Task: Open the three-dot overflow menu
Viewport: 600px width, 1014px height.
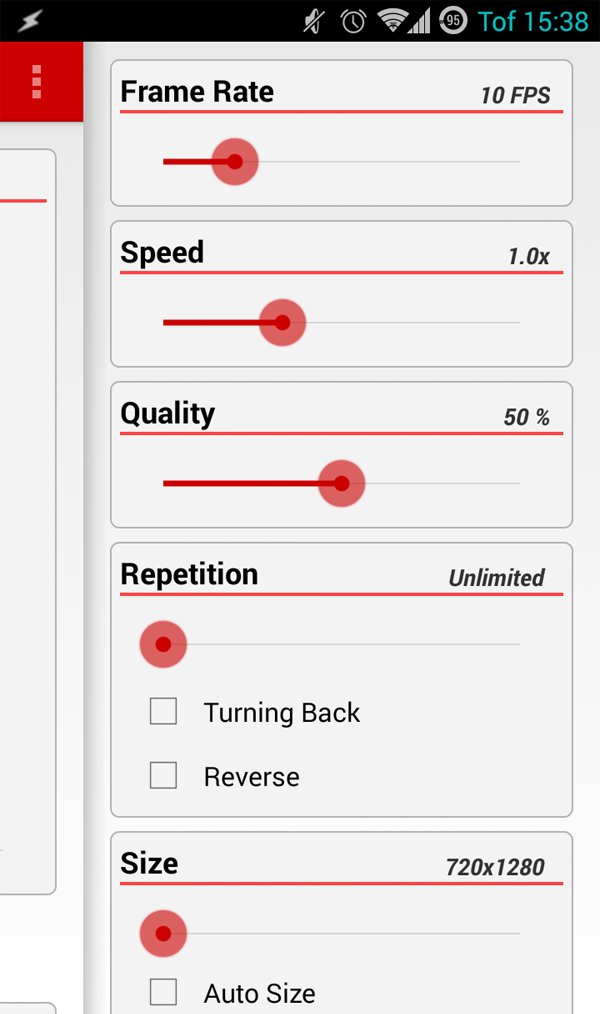Action: click(x=37, y=81)
